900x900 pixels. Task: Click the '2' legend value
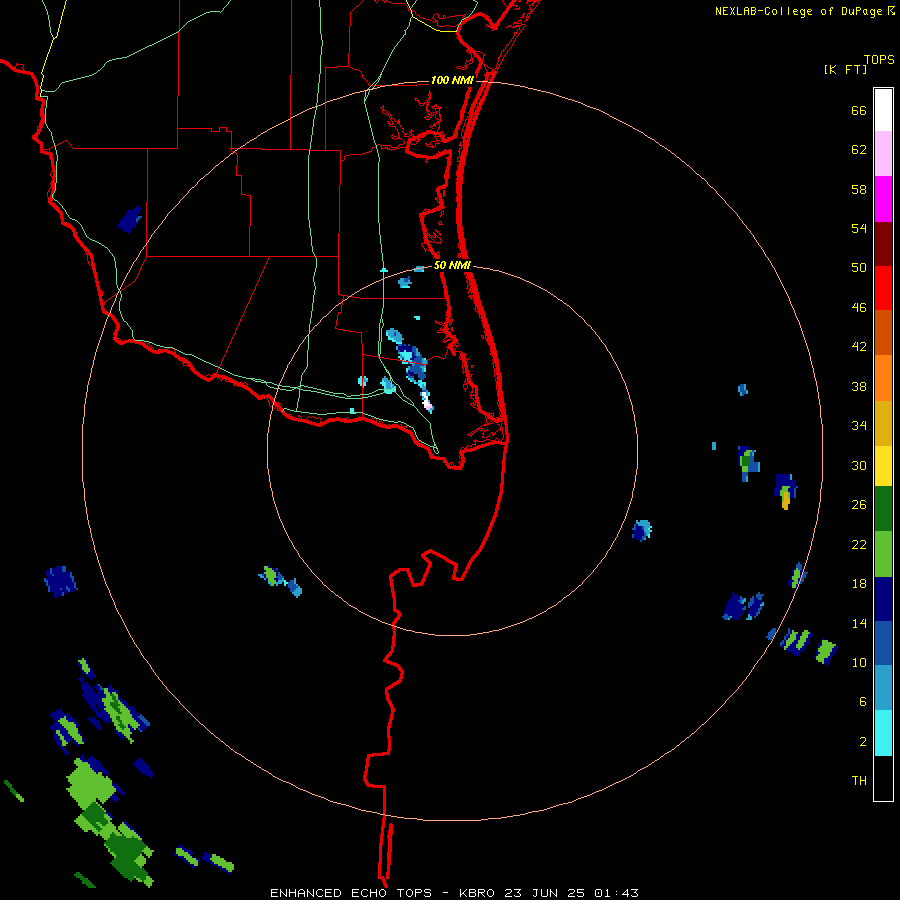point(863,742)
